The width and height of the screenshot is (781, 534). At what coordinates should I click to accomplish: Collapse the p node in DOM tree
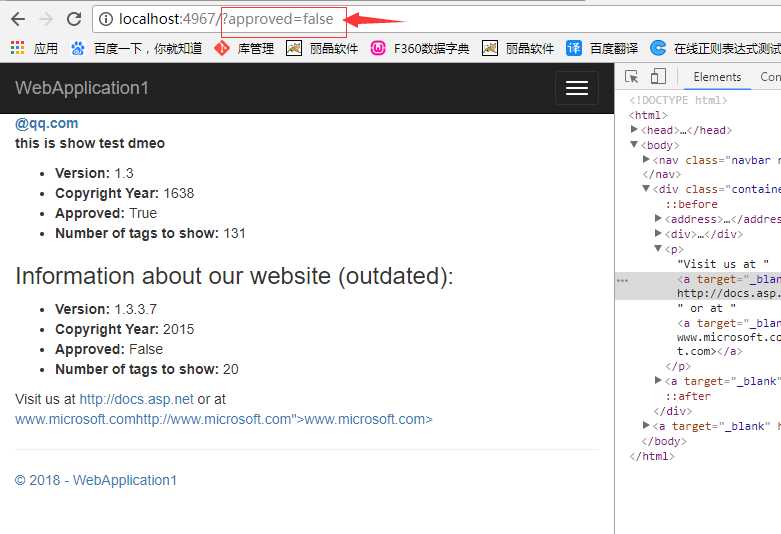(658, 248)
